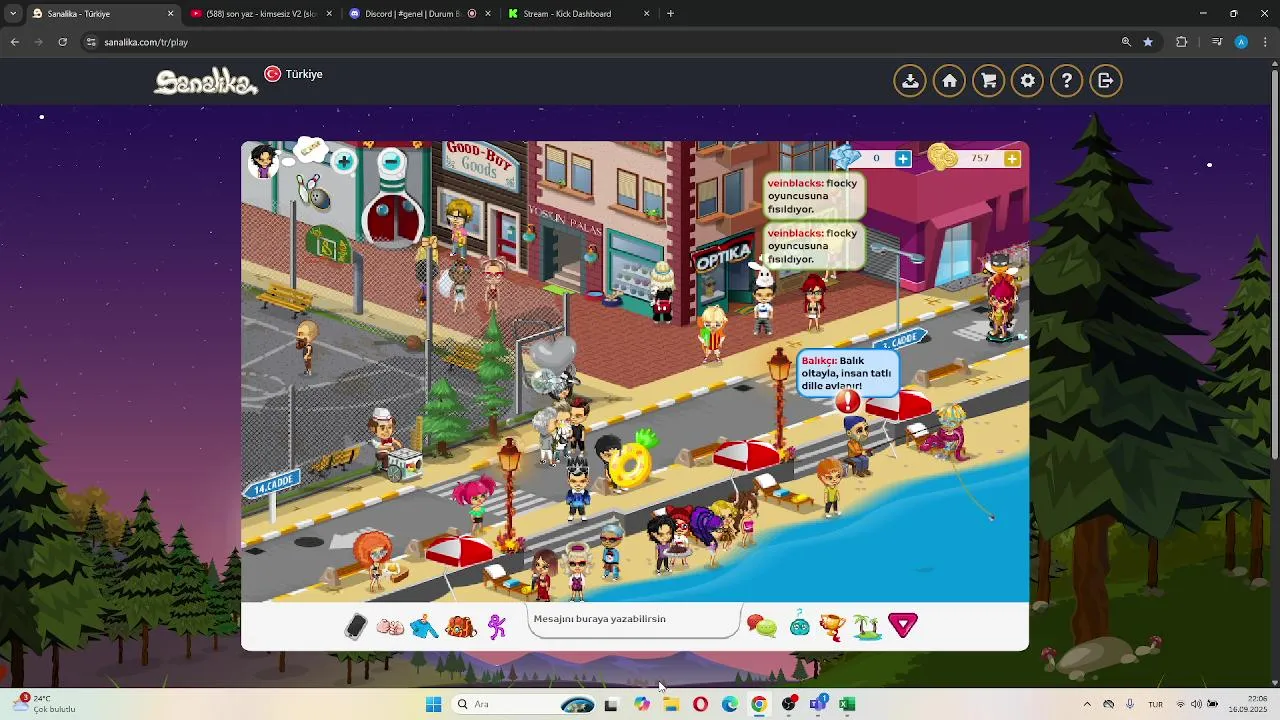Click the blue smiley creature icon

(800, 626)
